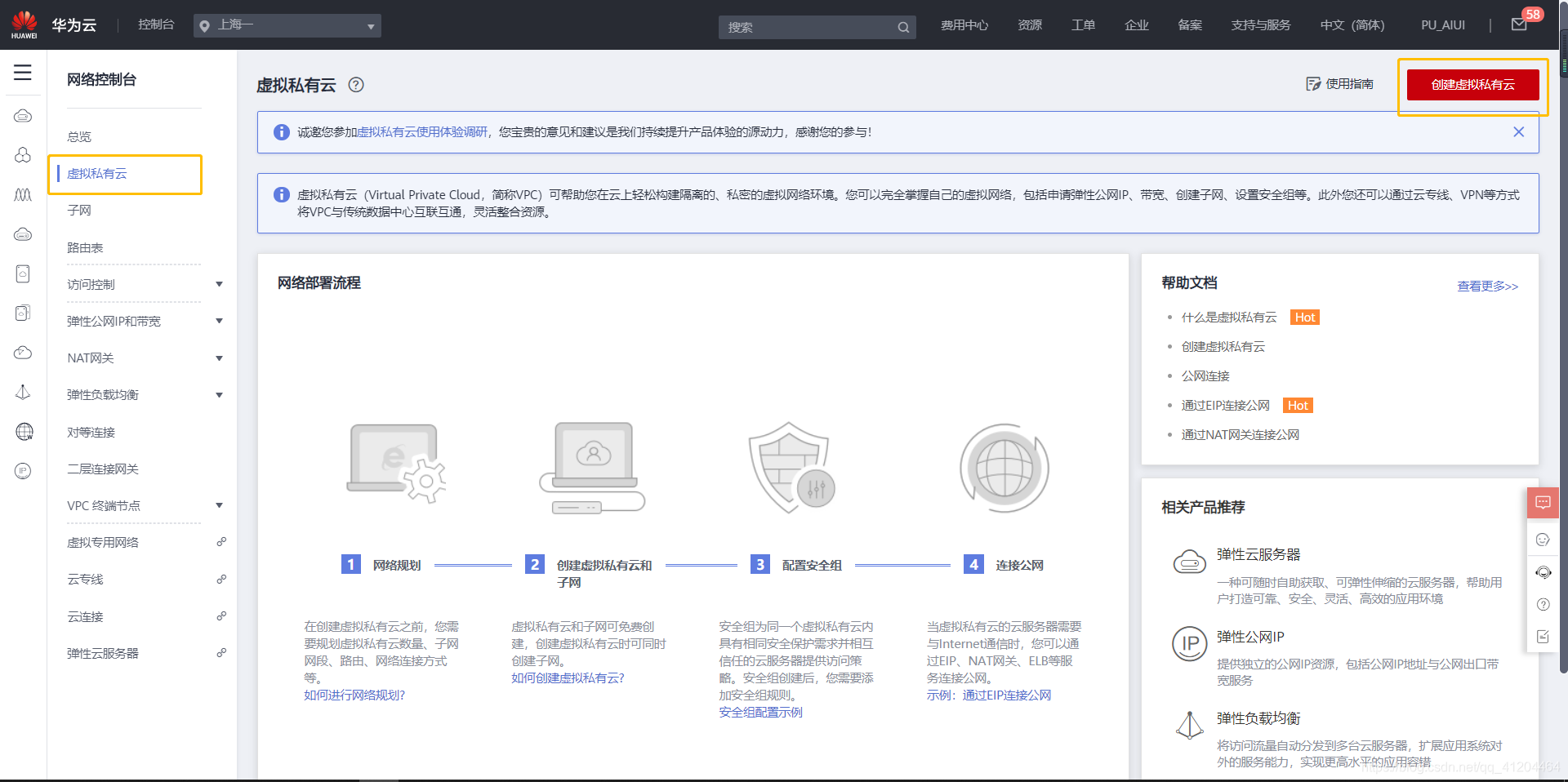Open the 控制台 console link
1568x782 pixels.
[x=156, y=24]
